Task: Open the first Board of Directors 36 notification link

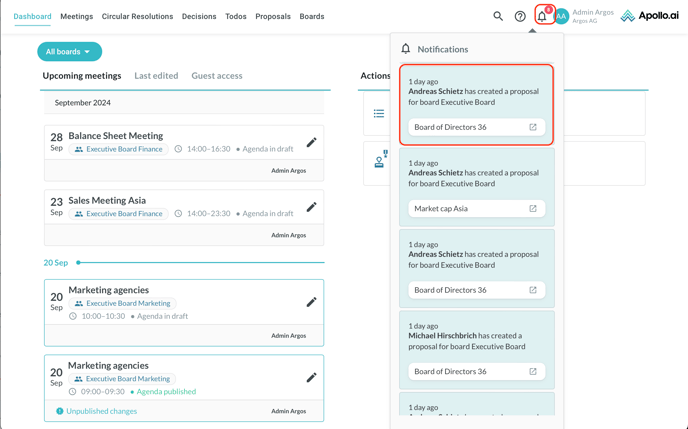Action: click(x=476, y=127)
